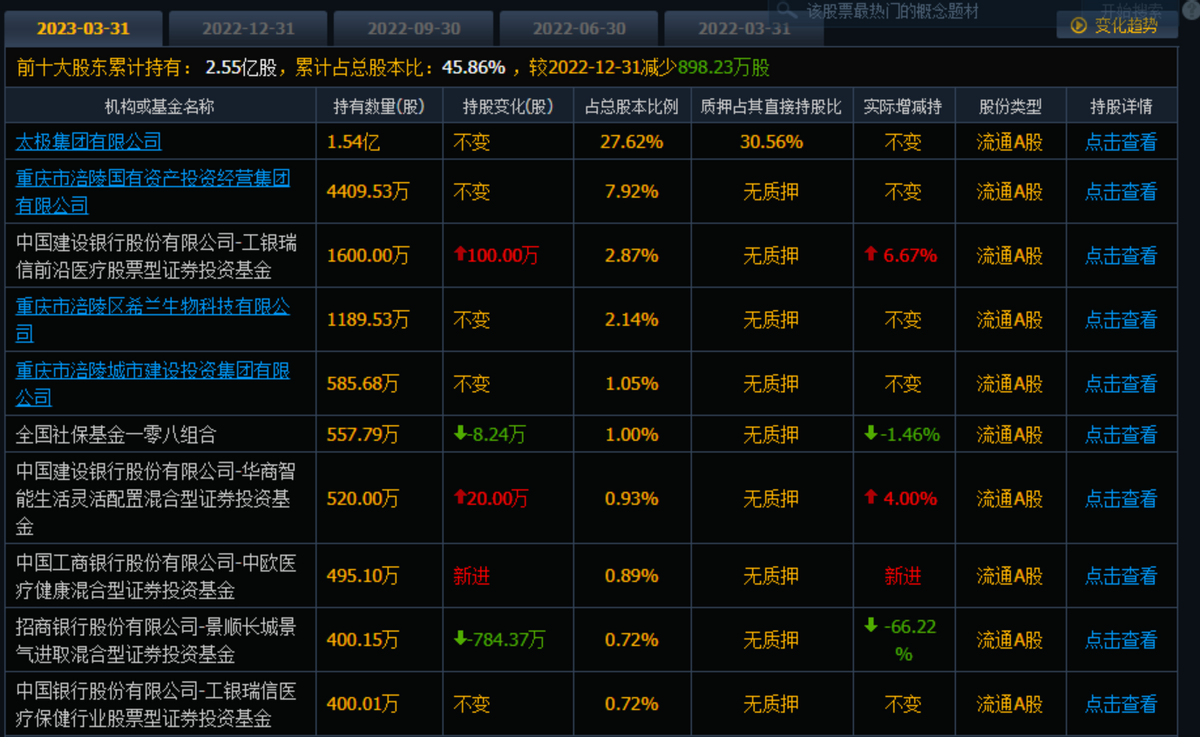Click the green down arrow by -784.37万
The height and width of the screenshot is (737, 1200).
click(x=460, y=638)
